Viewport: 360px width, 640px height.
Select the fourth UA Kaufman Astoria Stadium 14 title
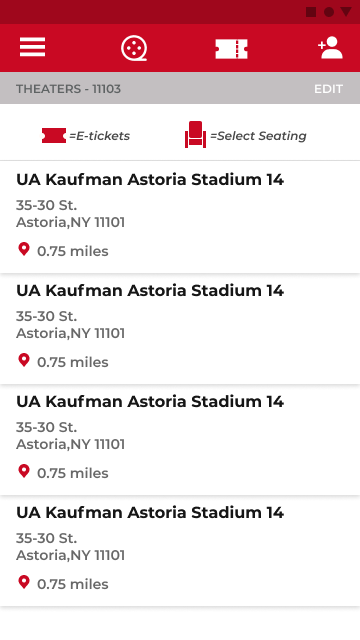point(150,513)
